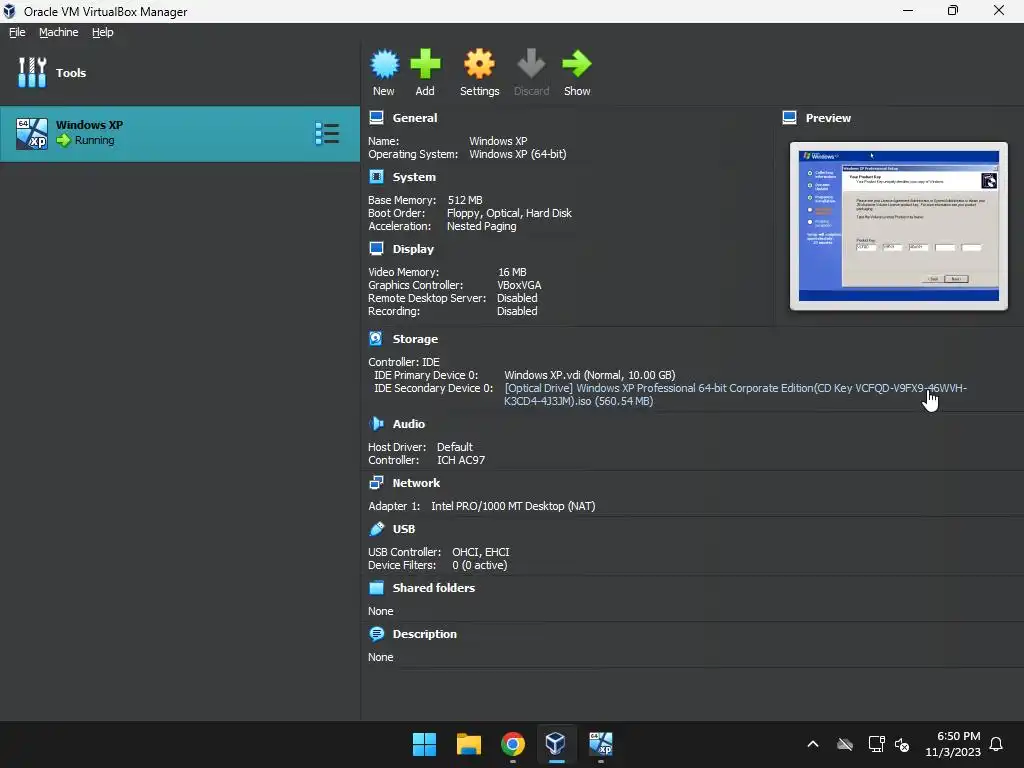Open the Display section header link

point(413,249)
